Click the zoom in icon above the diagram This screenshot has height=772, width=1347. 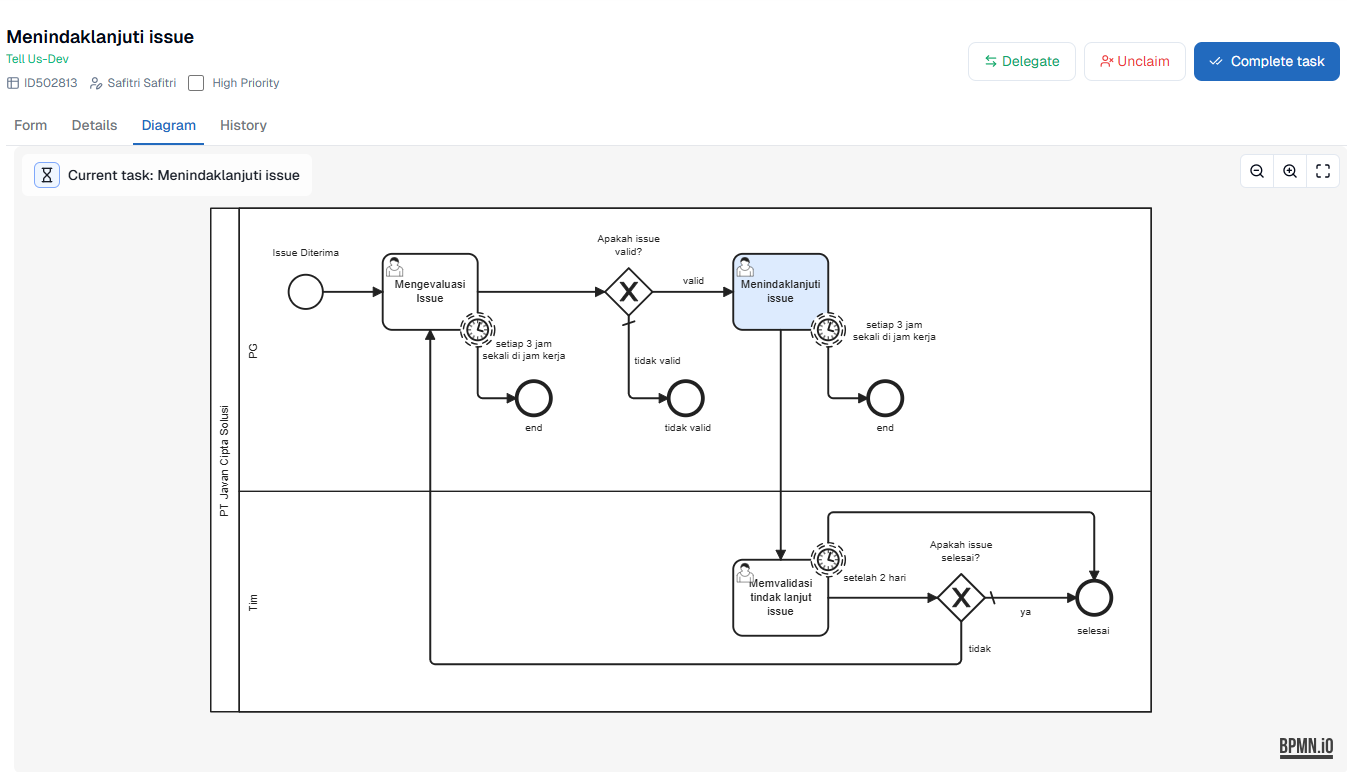point(1289,170)
